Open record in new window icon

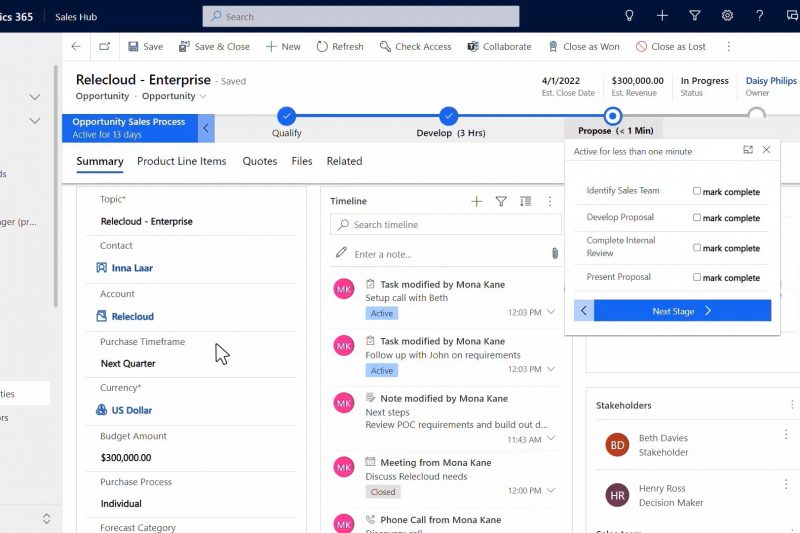point(105,46)
